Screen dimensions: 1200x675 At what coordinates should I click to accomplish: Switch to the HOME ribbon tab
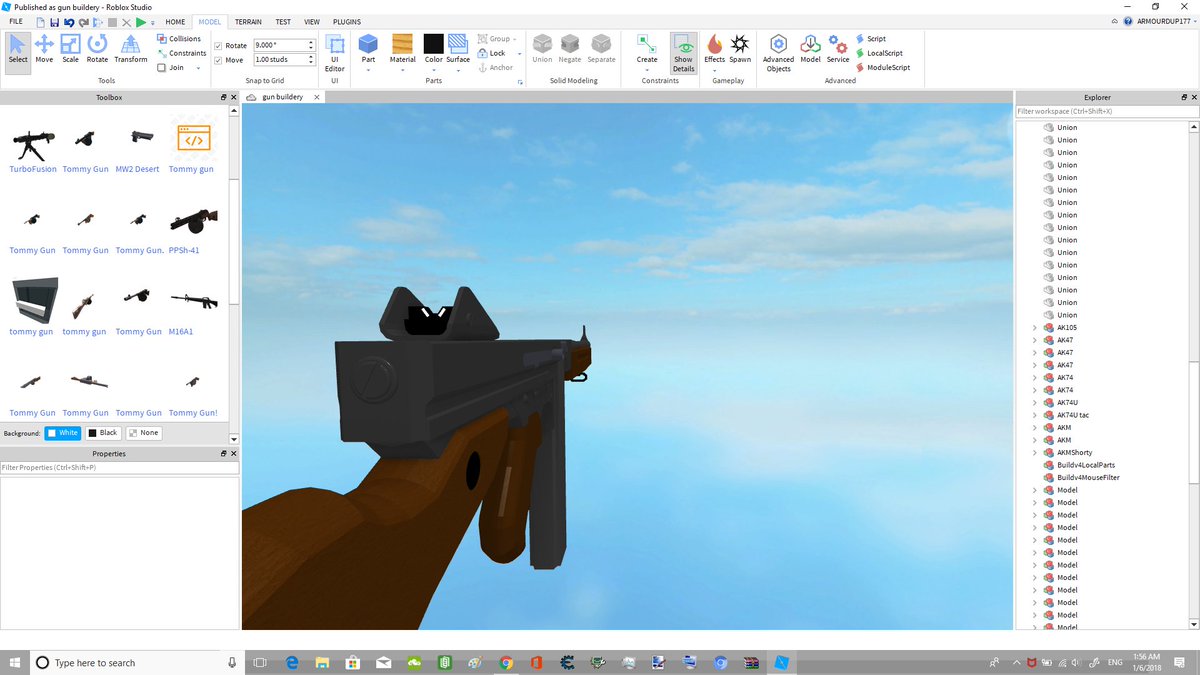click(175, 21)
